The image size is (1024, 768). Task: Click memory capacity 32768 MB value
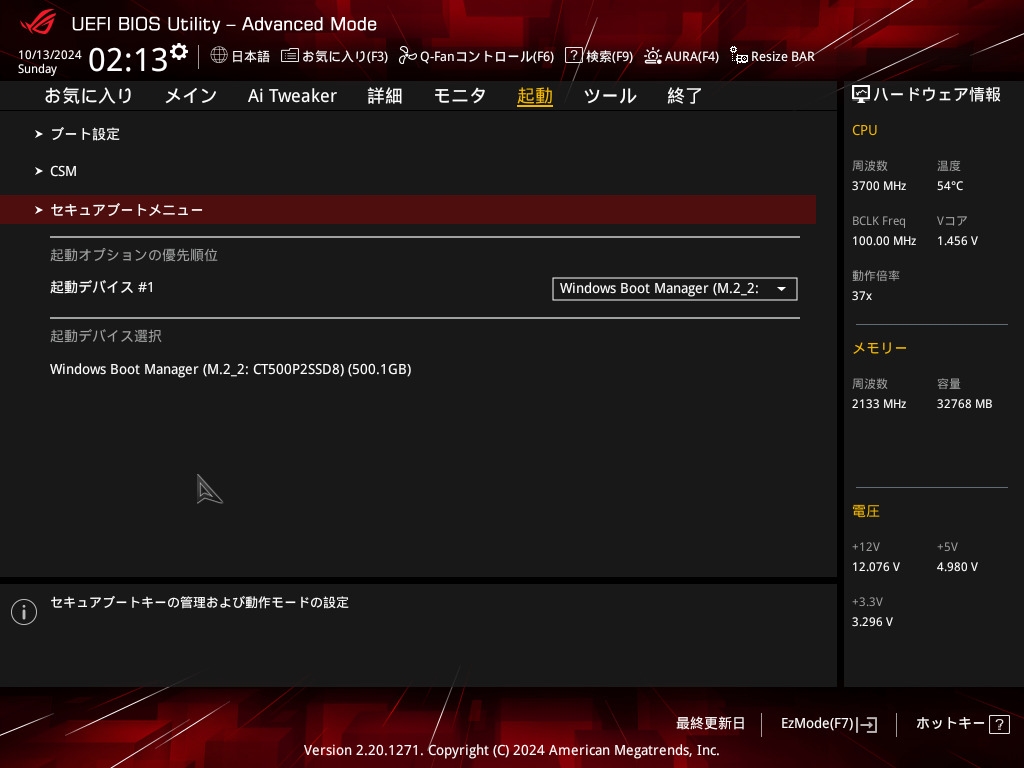pyautogui.click(x=964, y=404)
